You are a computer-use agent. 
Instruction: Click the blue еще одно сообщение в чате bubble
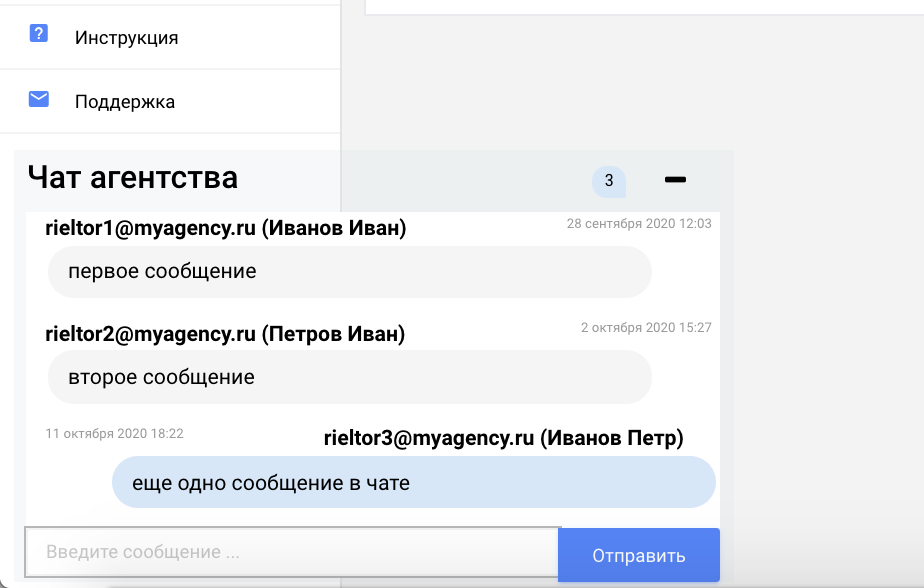click(414, 483)
